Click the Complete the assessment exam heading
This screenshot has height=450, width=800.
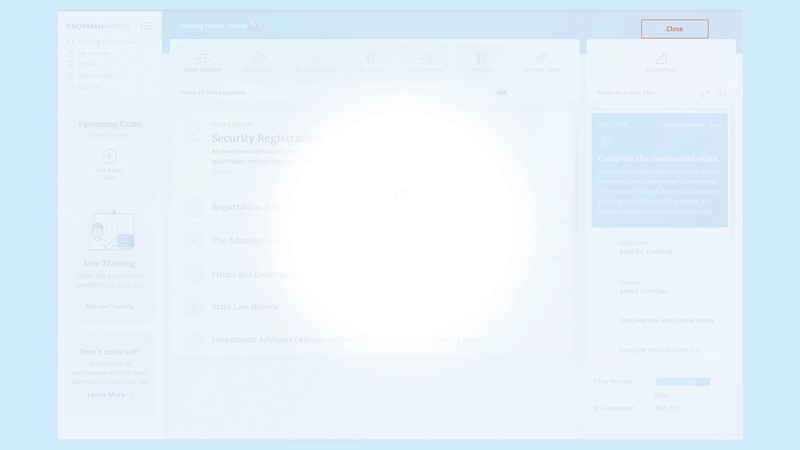click(659, 159)
